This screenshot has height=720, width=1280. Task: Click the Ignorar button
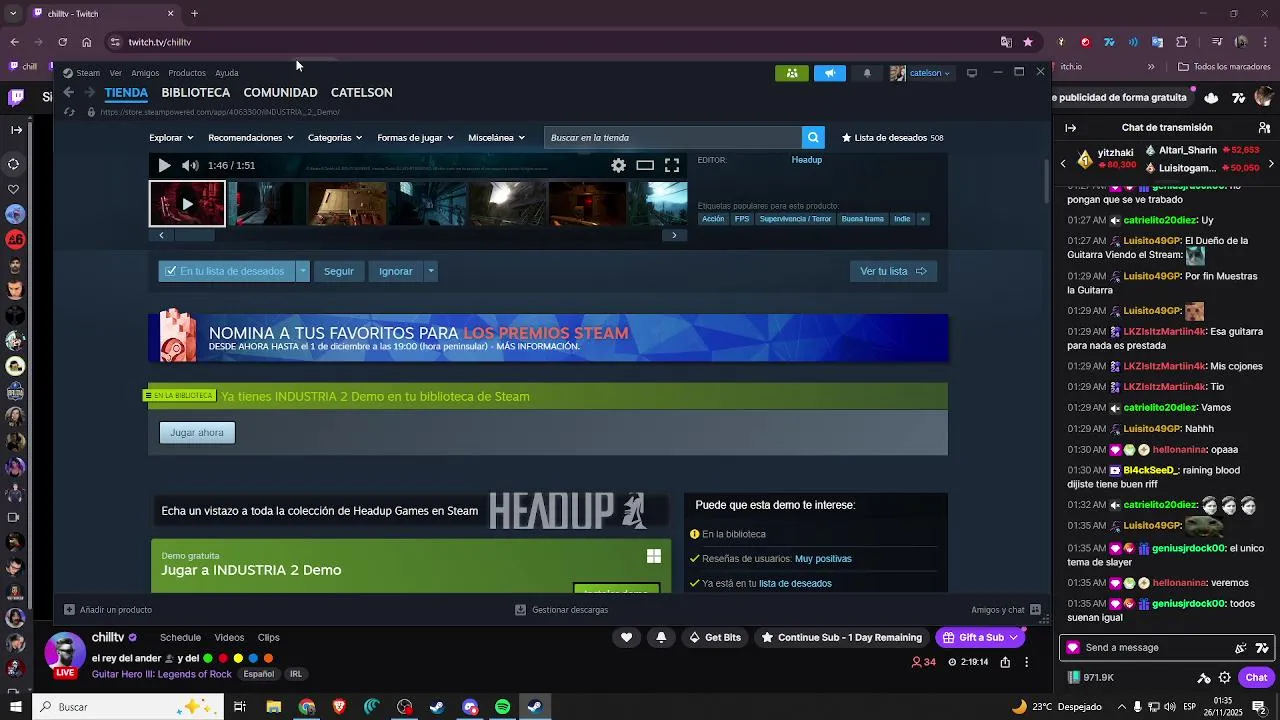[x=396, y=271]
